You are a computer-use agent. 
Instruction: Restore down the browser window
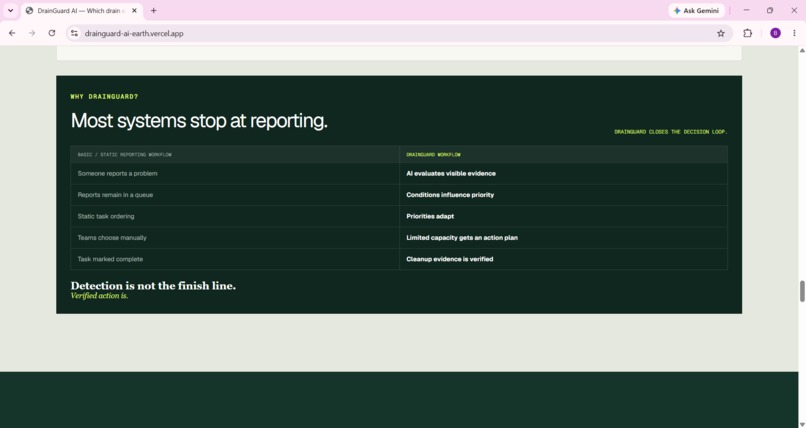coord(770,10)
